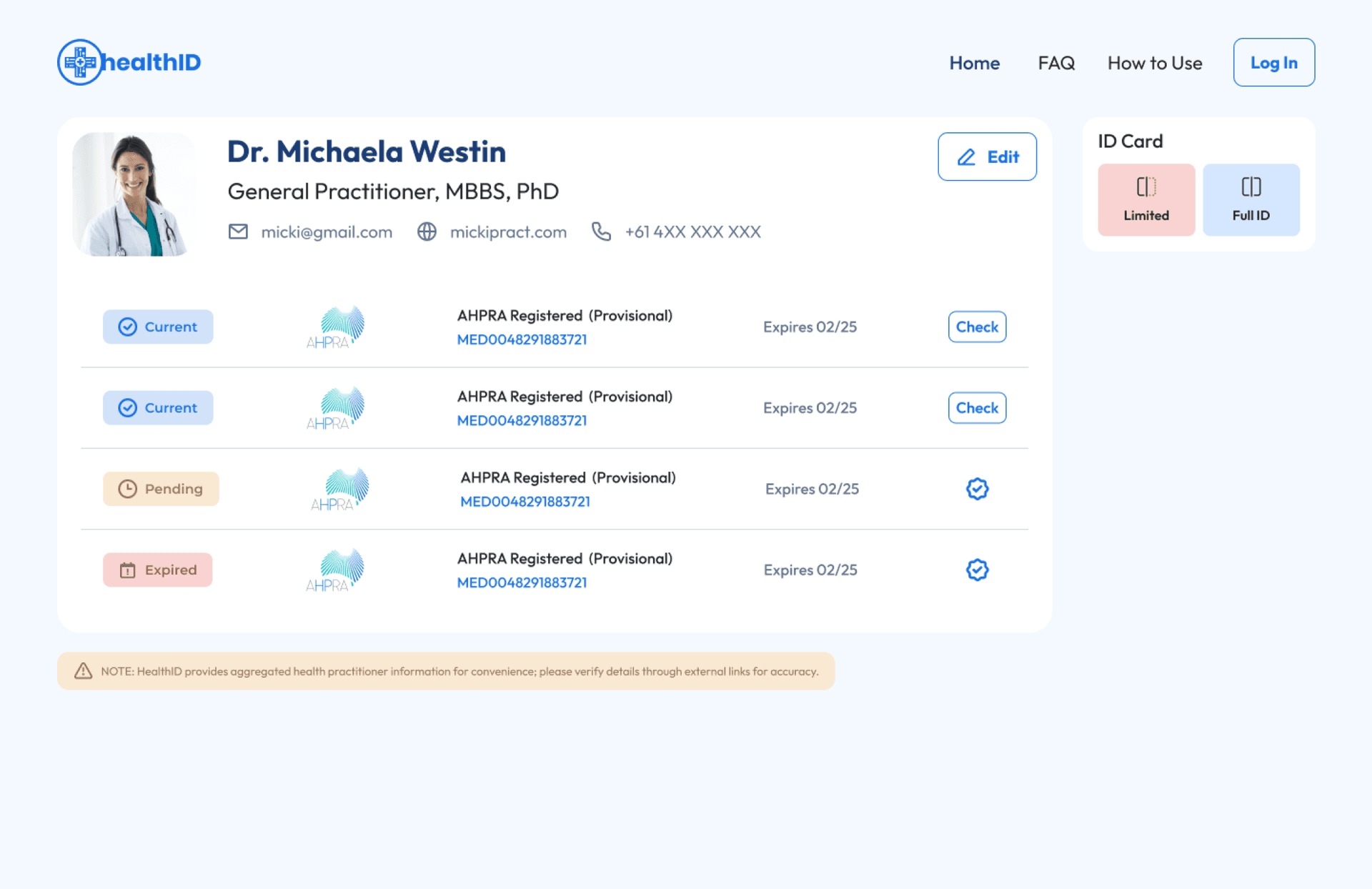
Task: Click the AHPRA logo on the first registration row
Action: click(333, 327)
